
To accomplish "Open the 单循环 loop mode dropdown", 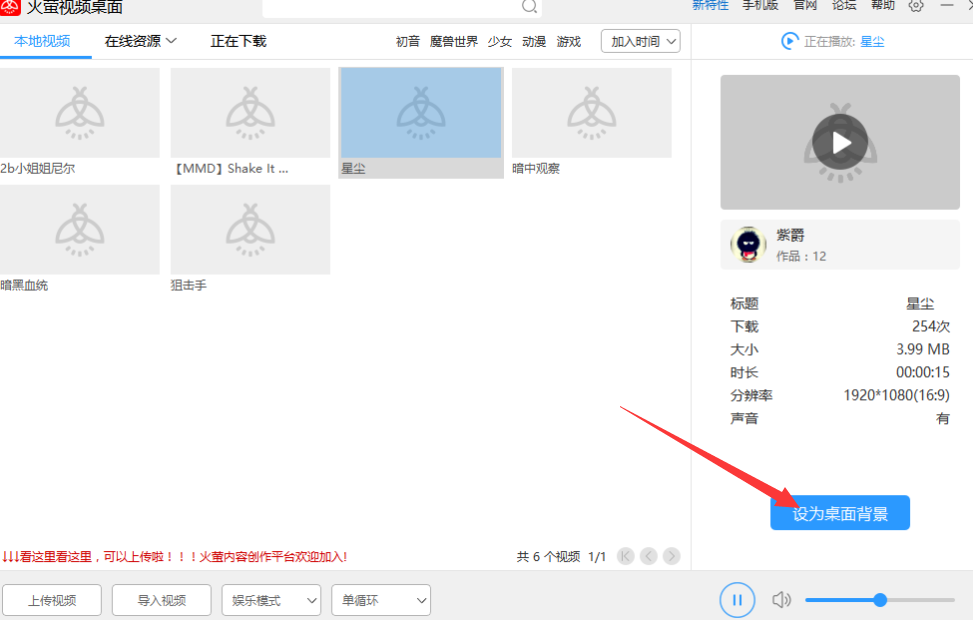I will click(x=381, y=600).
